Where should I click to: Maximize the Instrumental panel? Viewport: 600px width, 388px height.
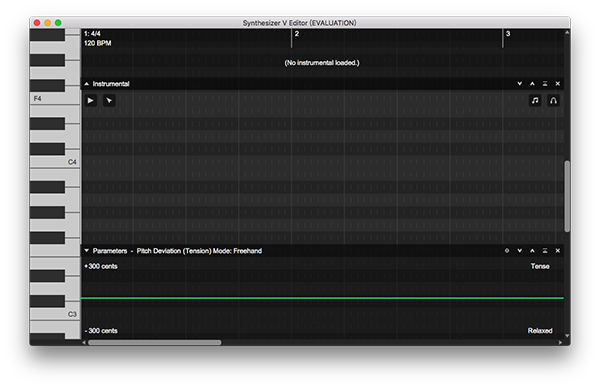tap(545, 83)
